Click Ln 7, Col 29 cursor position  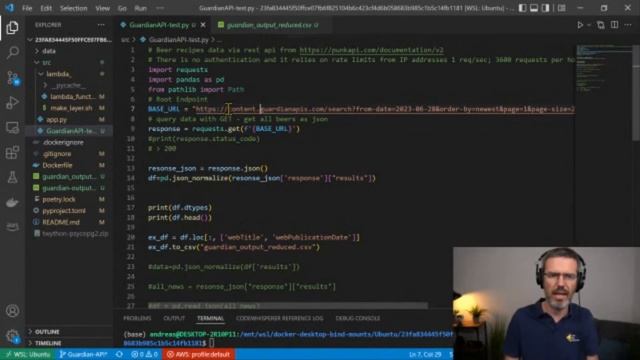(425, 354)
